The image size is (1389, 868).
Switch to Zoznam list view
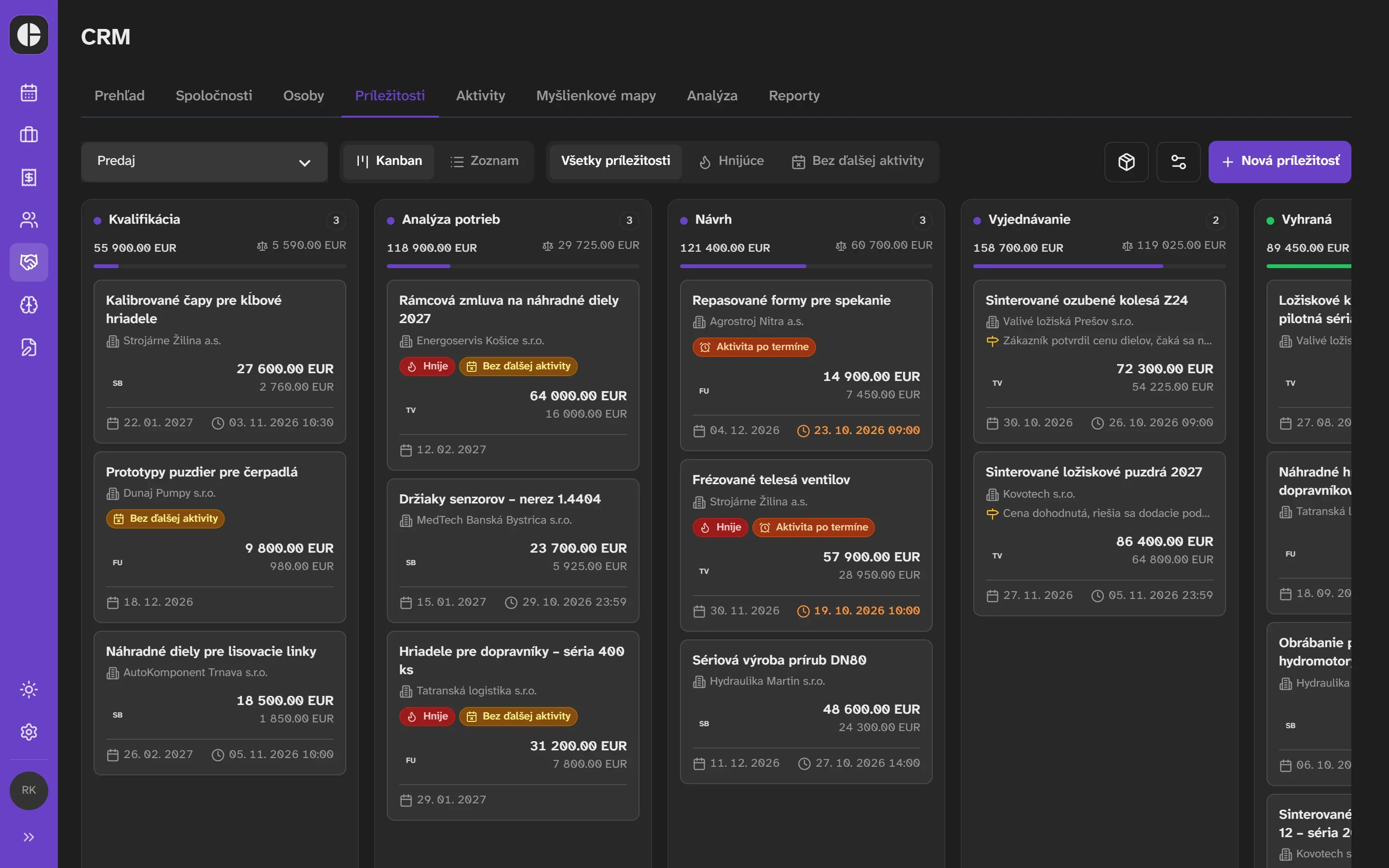[484, 162]
